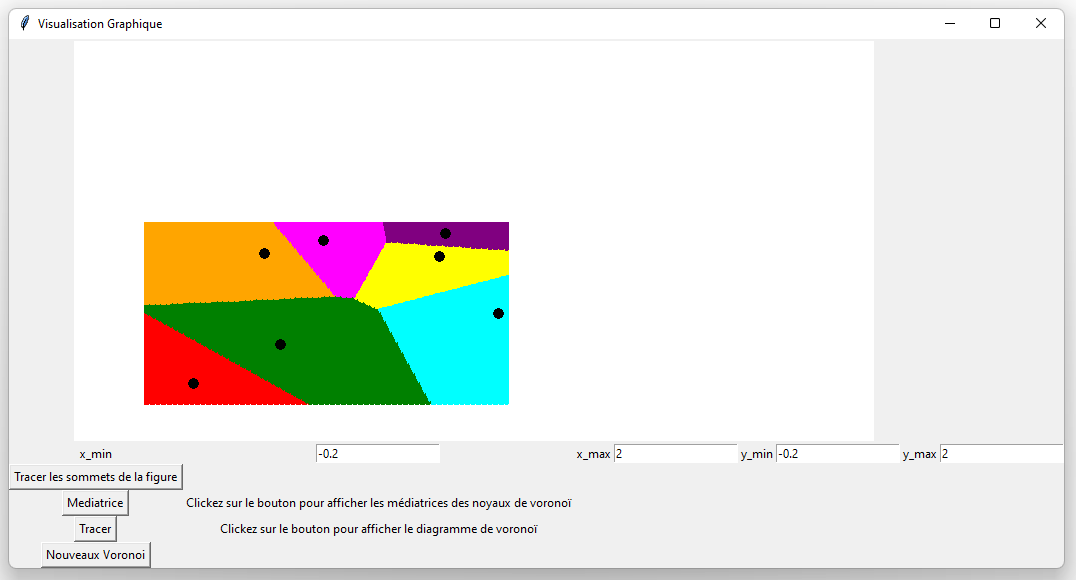Click the purple Voronoi region
Viewport: 1076px width, 580px height.
point(480,234)
